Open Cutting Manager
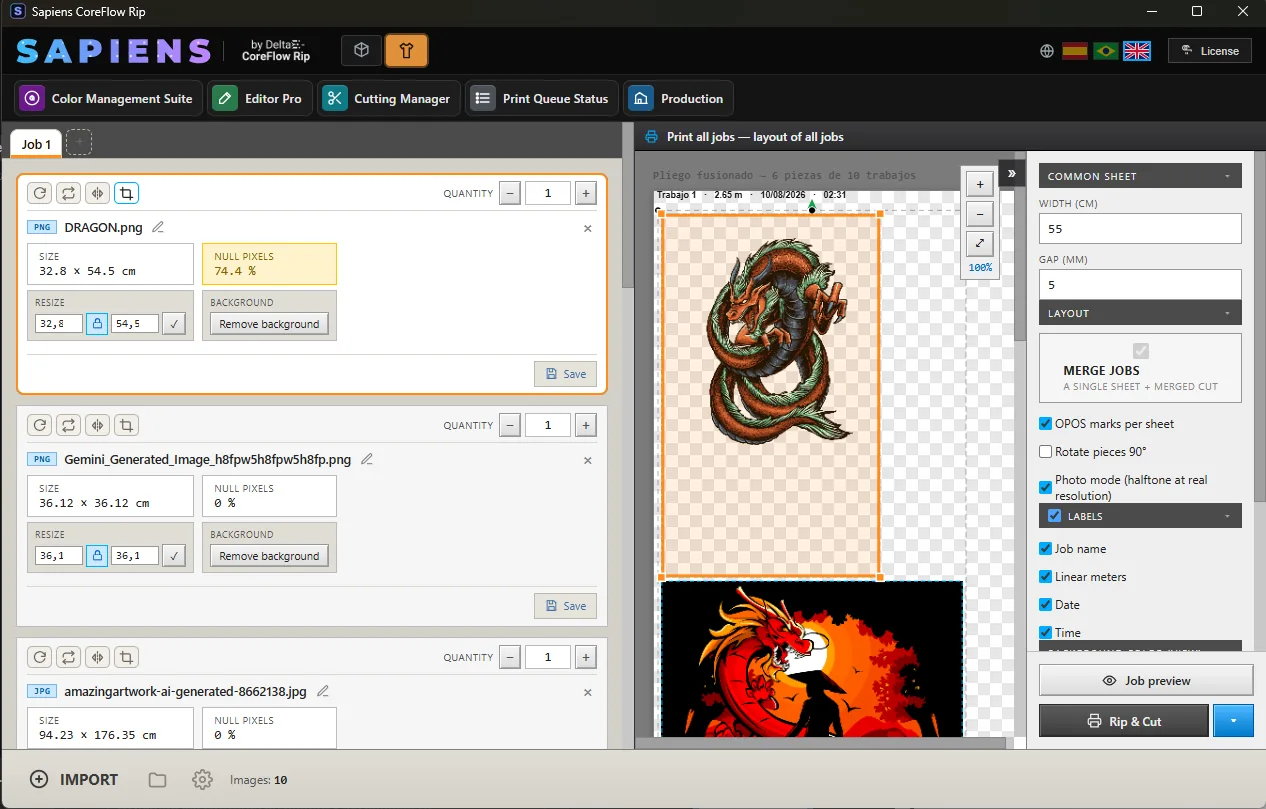 [x=388, y=99]
